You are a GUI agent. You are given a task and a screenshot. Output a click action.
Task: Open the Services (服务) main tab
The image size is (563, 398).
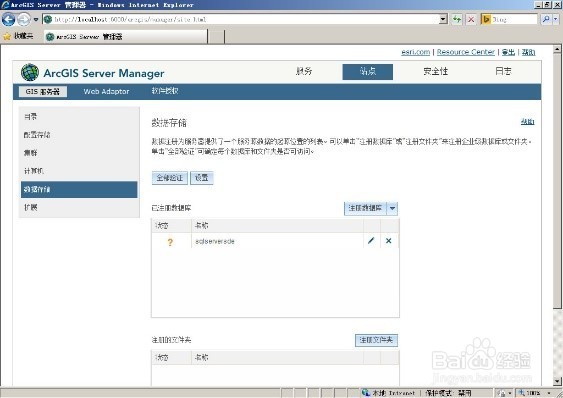(x=304, y=71)
